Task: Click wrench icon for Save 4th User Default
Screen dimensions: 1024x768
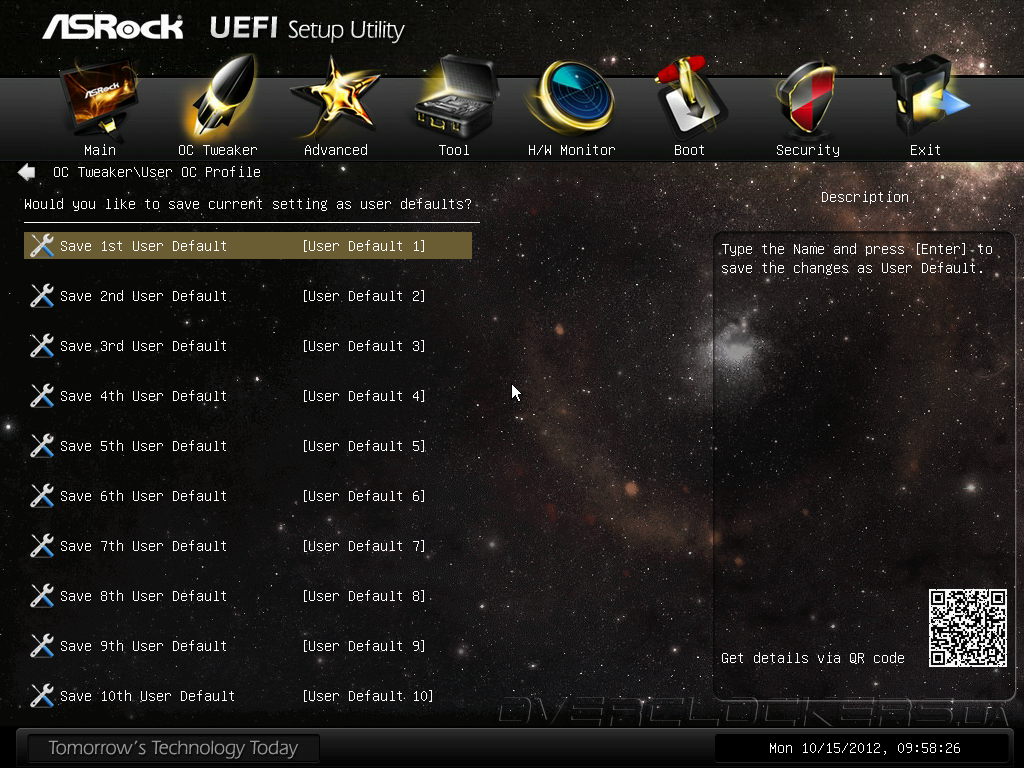Action: tap(42, 396)
